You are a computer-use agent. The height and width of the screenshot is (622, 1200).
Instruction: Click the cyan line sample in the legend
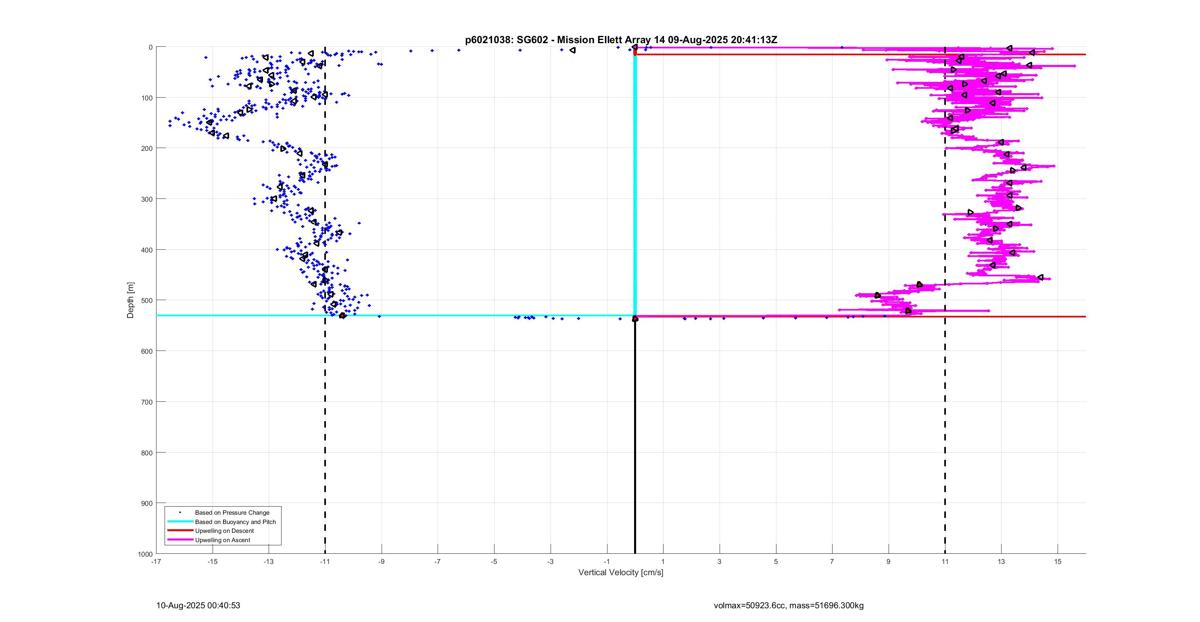[x=180, y=521]
